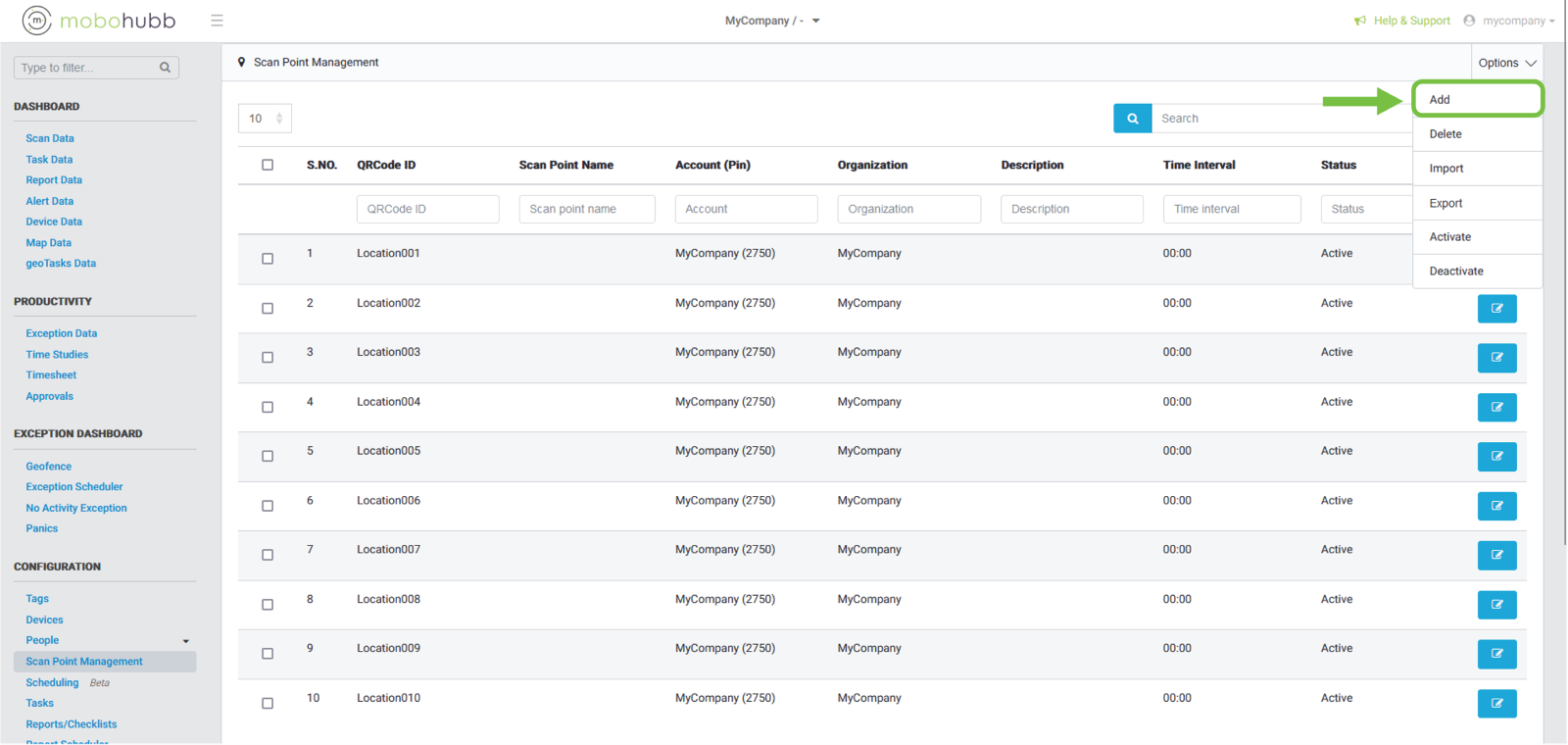Open edit icon for Location005 row
1568x745 pixels.
point(1496,457)
